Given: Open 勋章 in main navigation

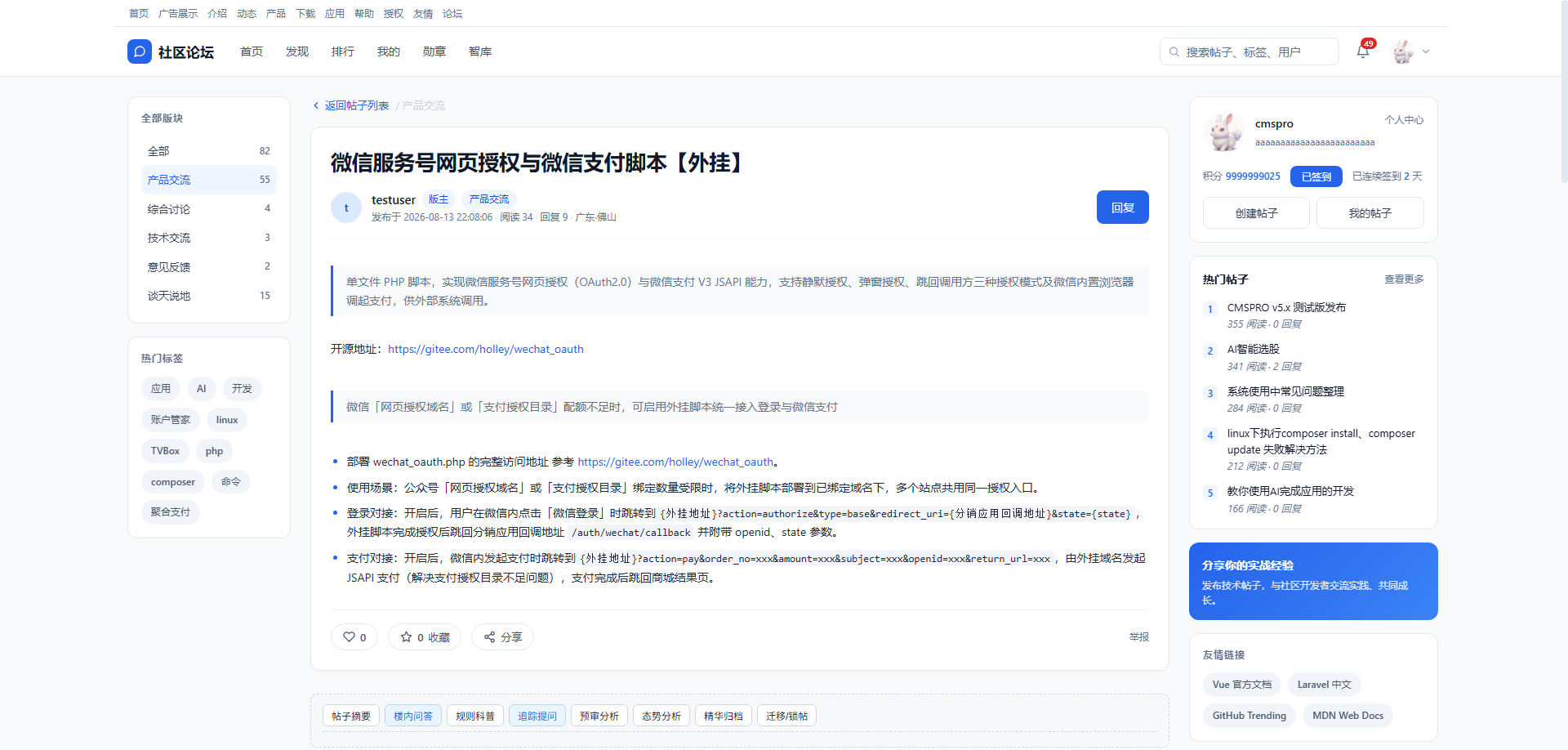Looking at the screenshot, I should coord(434,51).
